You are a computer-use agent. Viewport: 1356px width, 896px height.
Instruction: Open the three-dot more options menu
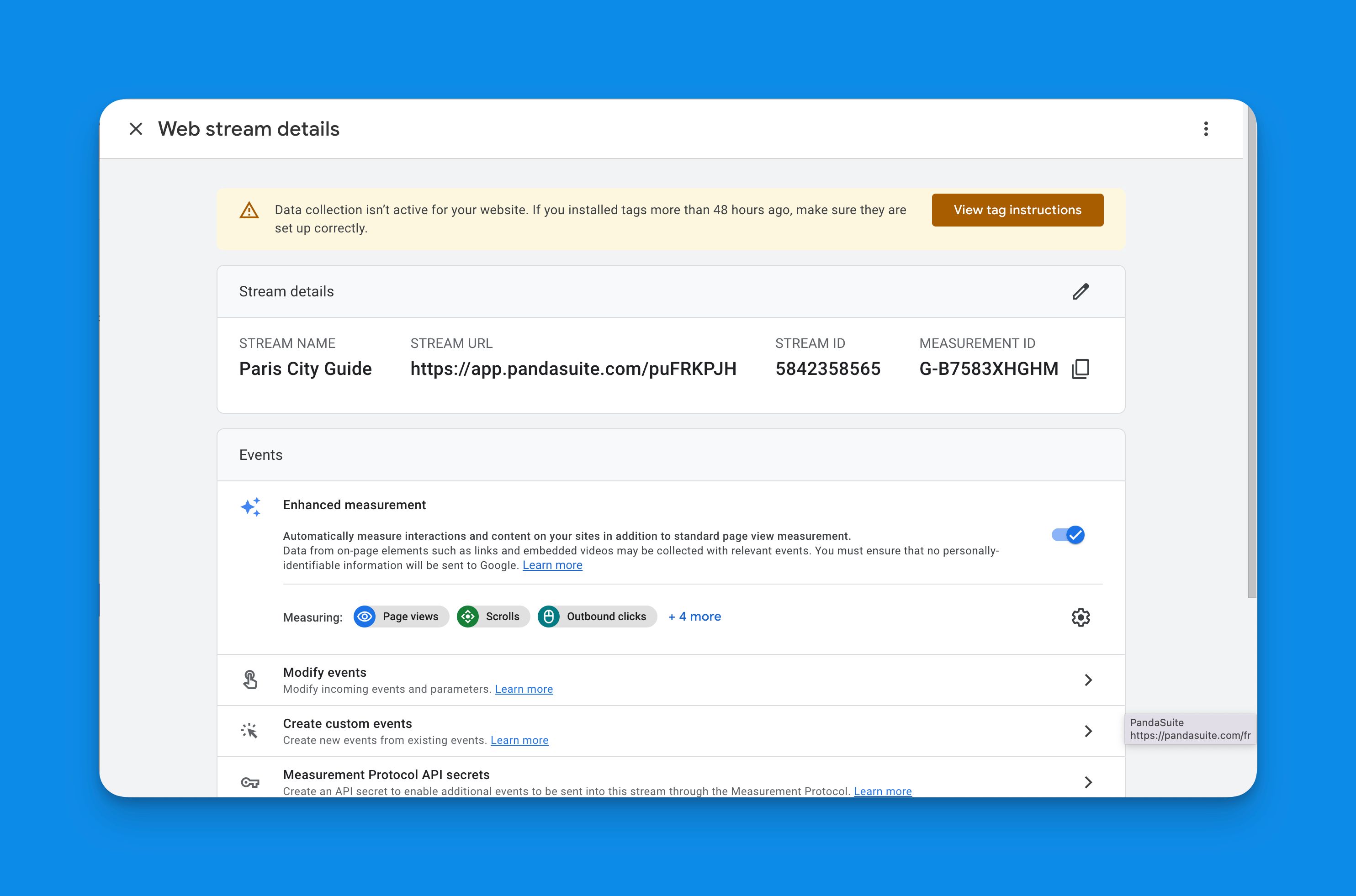pyautogui.click(x=1206, y=129)
